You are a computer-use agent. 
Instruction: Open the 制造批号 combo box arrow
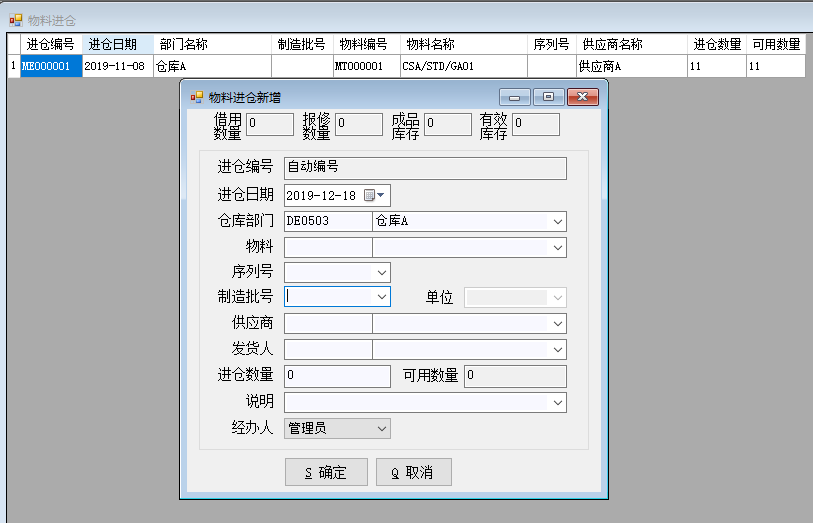381,297
